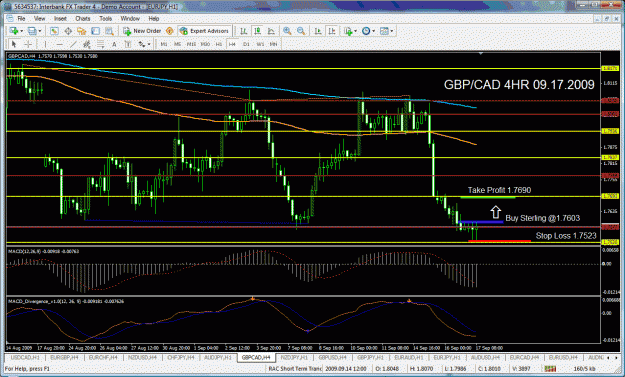Open the Insert menu
The image size is (625, 377).
pyautogui.click(x=60, y=19)
